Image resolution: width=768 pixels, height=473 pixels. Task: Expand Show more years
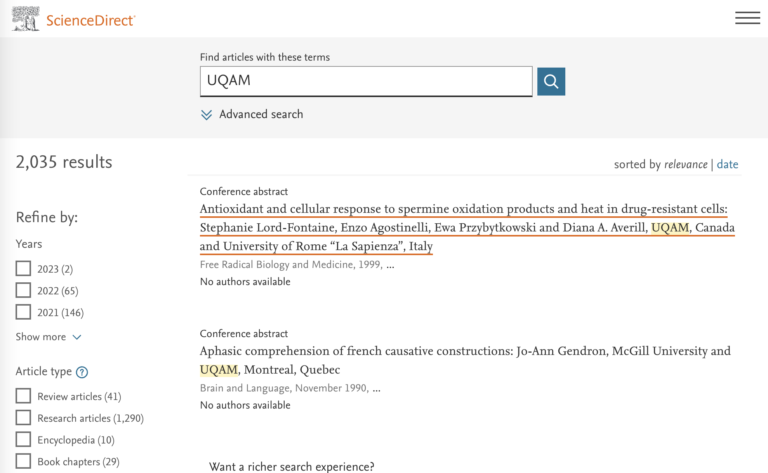click(x=77, y=338)
